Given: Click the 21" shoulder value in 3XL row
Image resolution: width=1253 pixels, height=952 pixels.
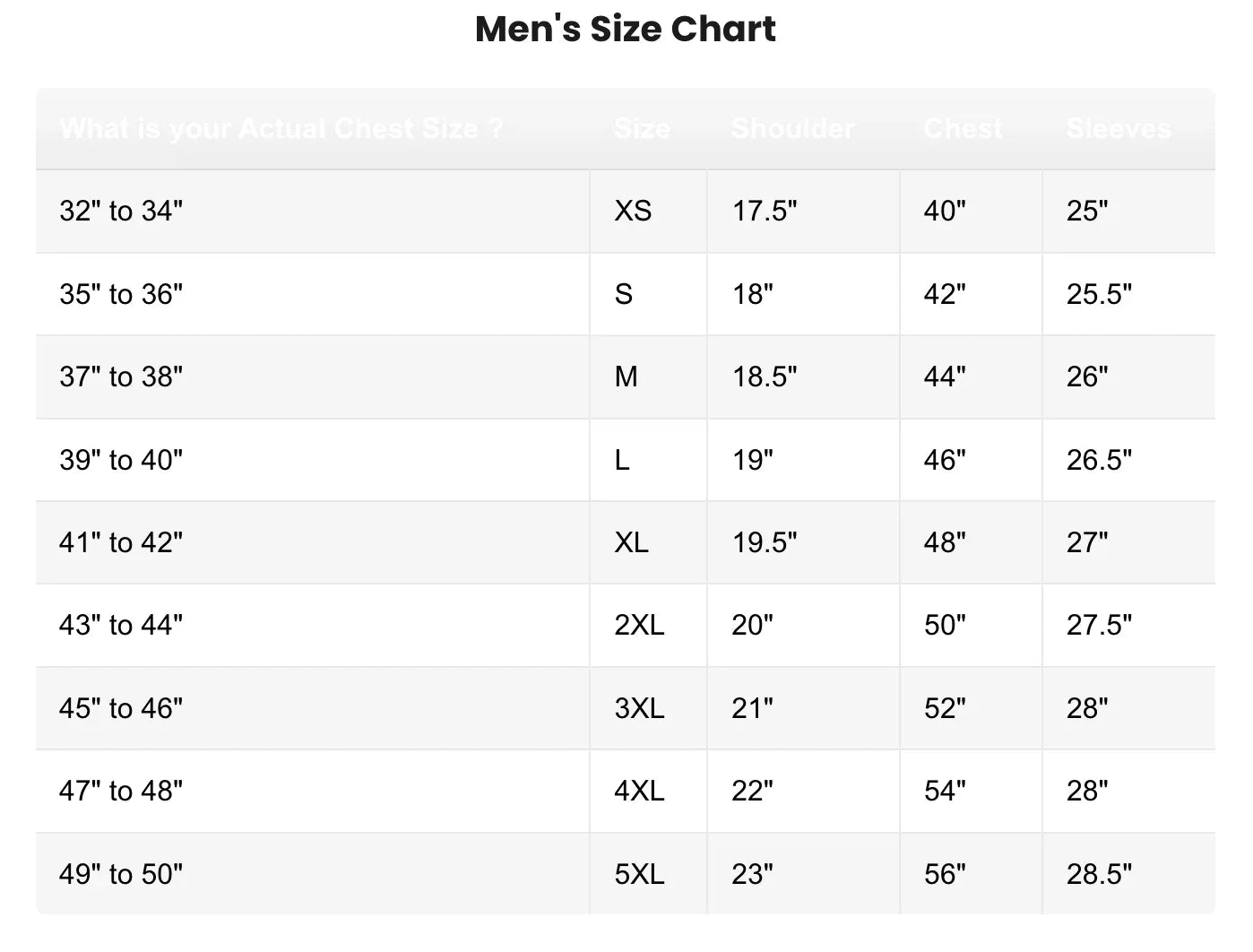Looking at the screenshot, I should pyautogui.click(x=752, y=709).
